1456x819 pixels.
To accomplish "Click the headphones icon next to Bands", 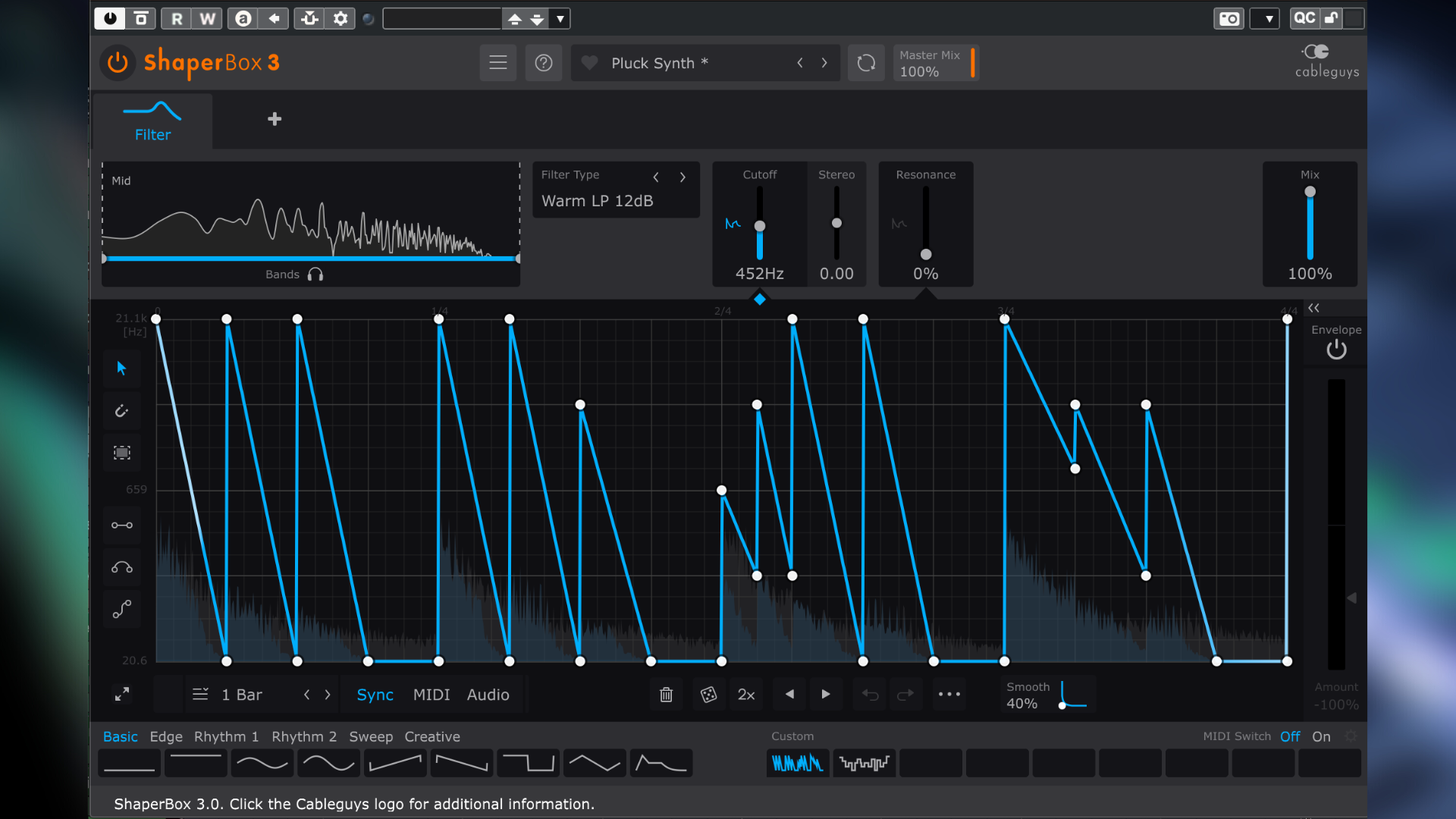I will 315,275.
